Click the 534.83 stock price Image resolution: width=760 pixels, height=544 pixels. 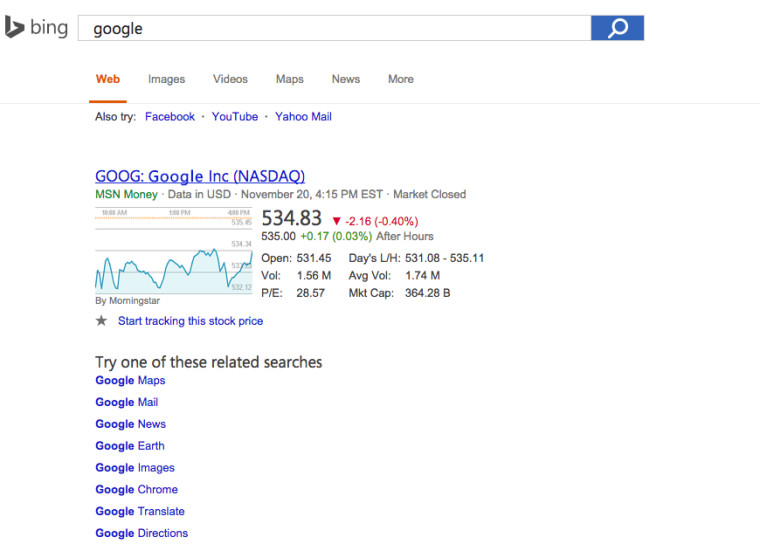[291, 218]
